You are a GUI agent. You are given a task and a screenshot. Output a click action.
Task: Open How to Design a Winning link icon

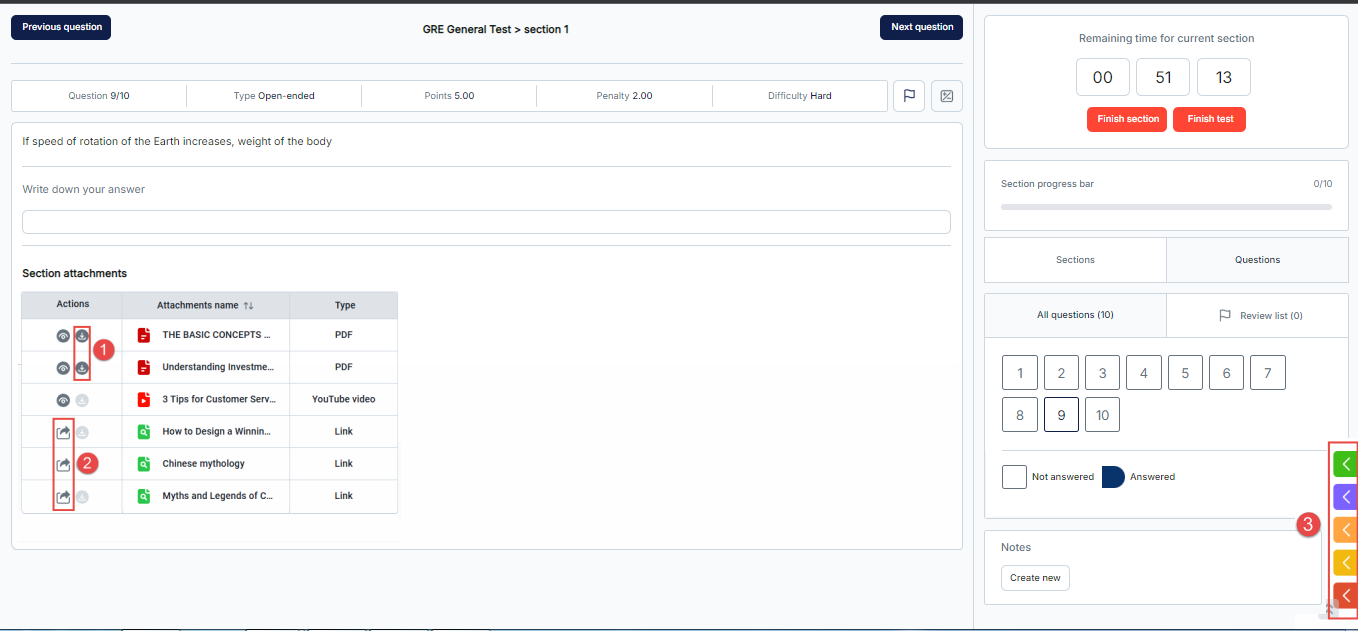(x=63, y=432)
